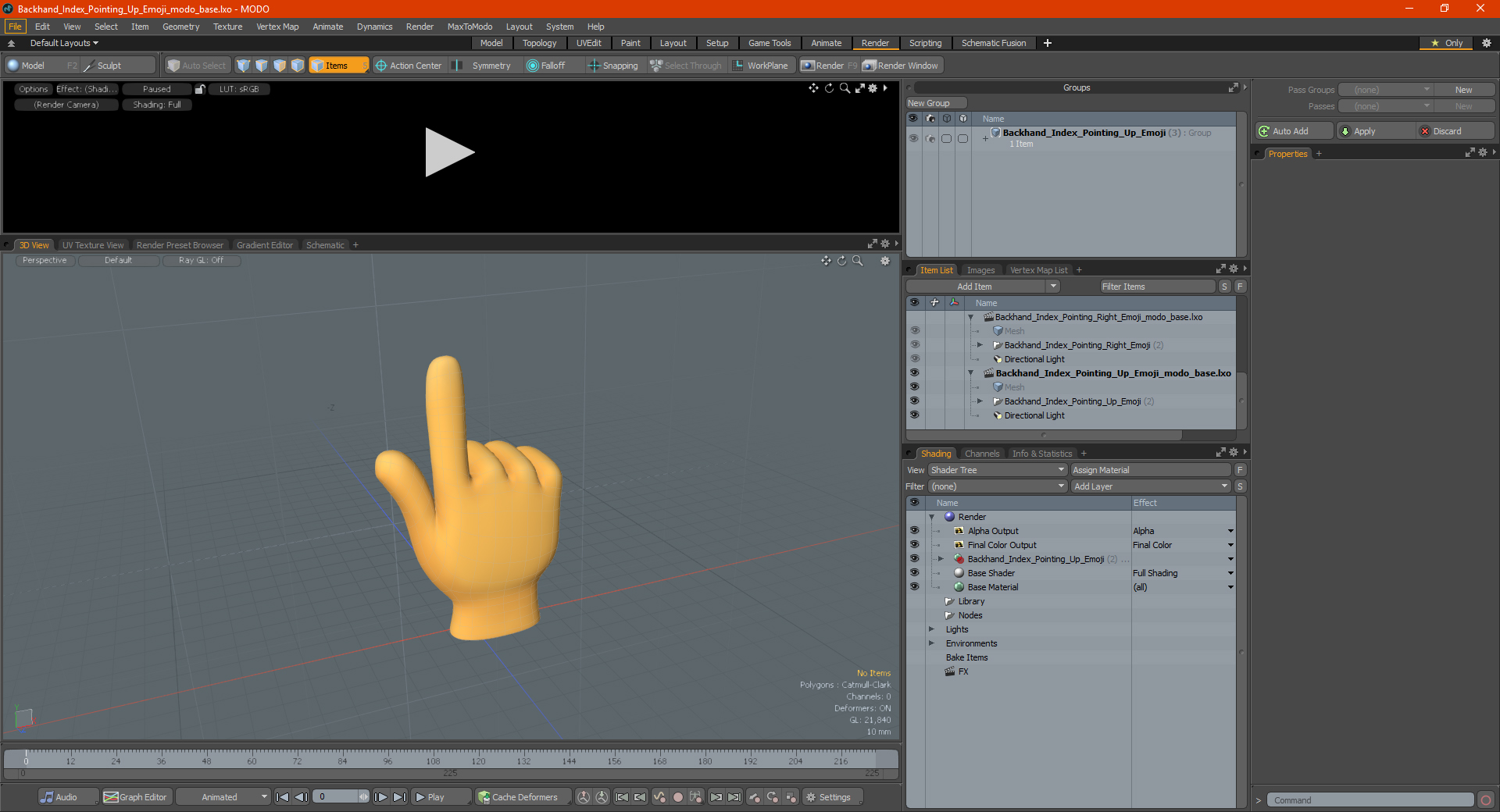Open the Geometry menu

click(x=180, y=27)
